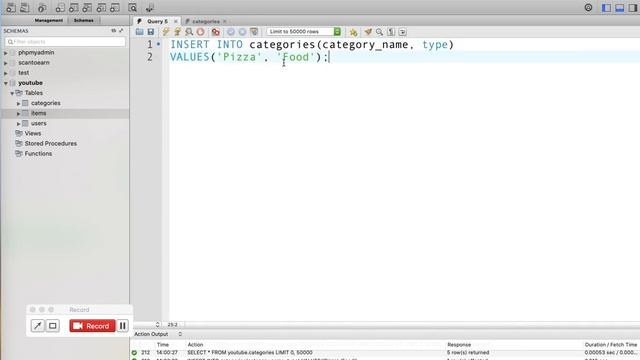
Task: Expand the categories table node
Action: (x=18, y=103)
